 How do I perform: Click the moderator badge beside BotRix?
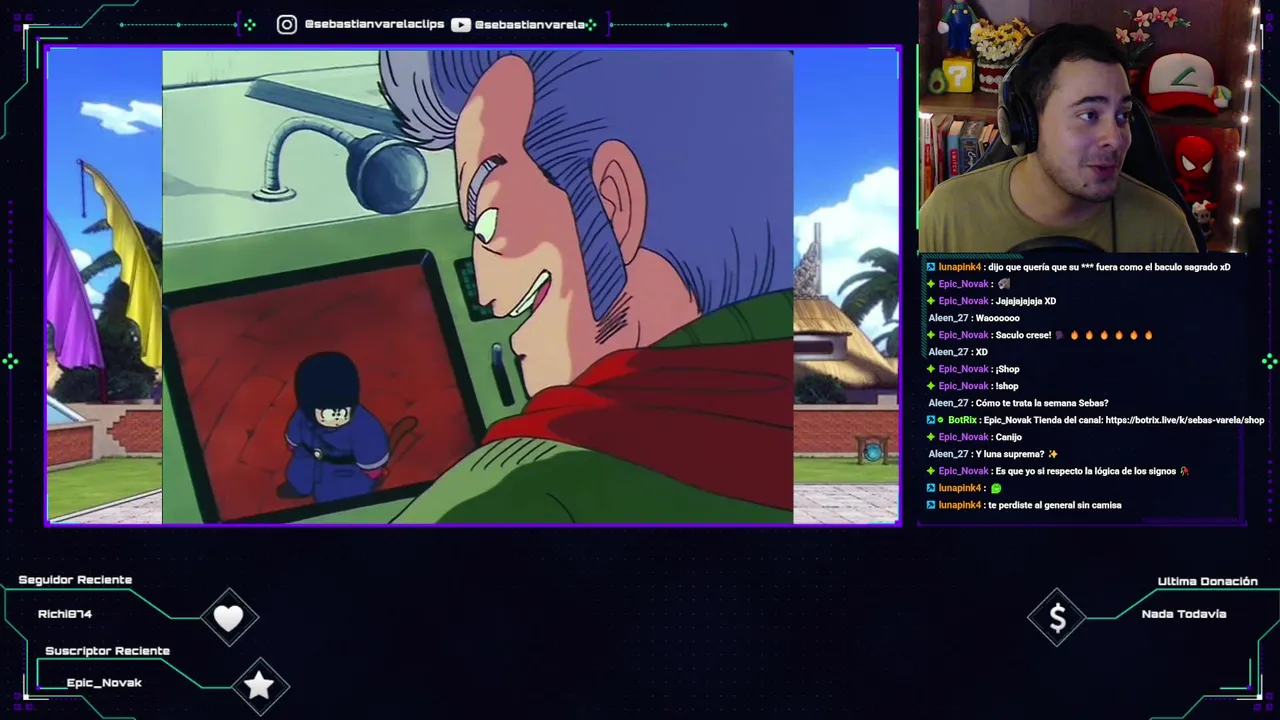[x=931, y=420]
